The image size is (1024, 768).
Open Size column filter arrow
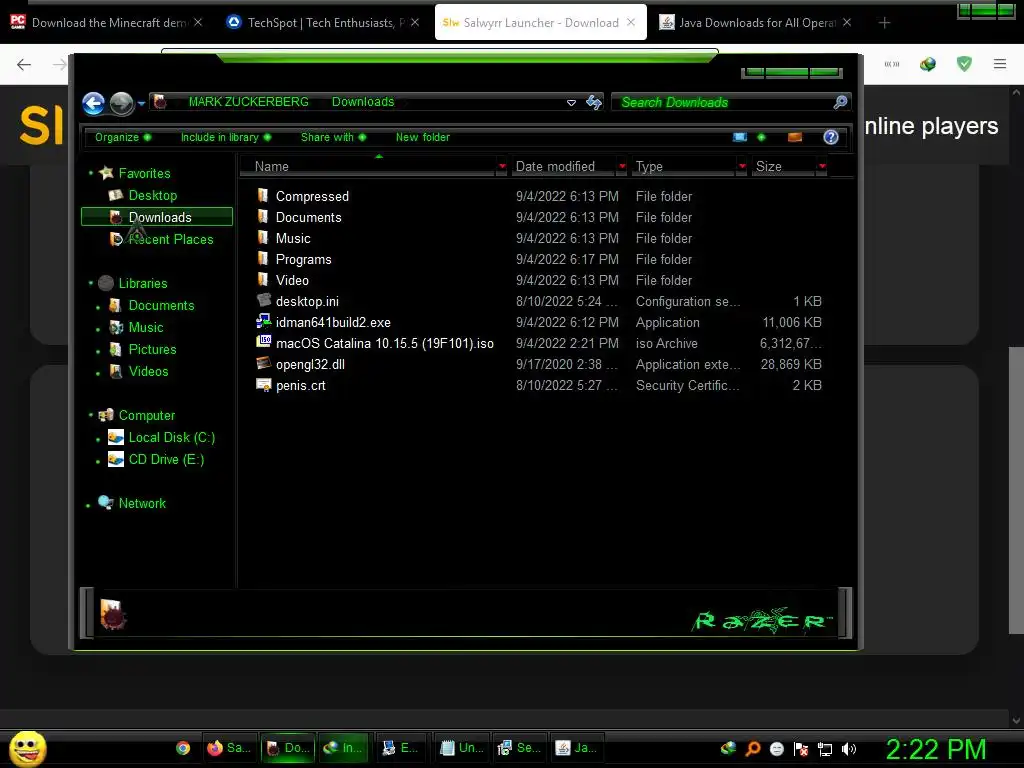click(x=822, y=167)
